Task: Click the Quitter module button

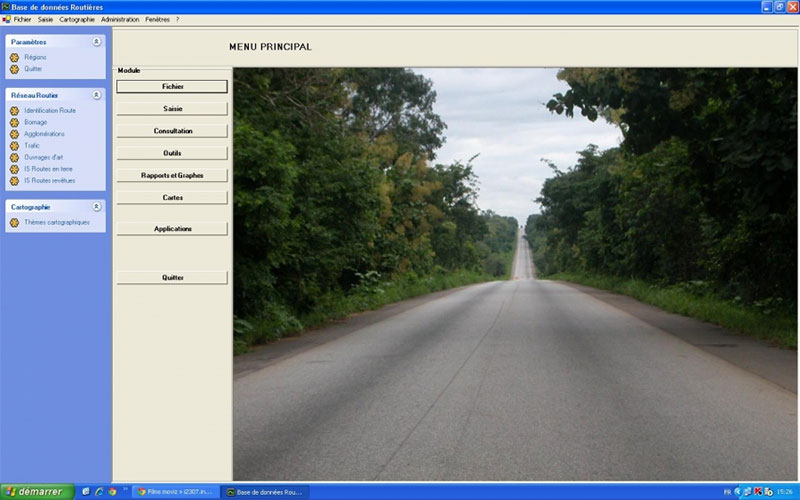Action: [172, 278]
